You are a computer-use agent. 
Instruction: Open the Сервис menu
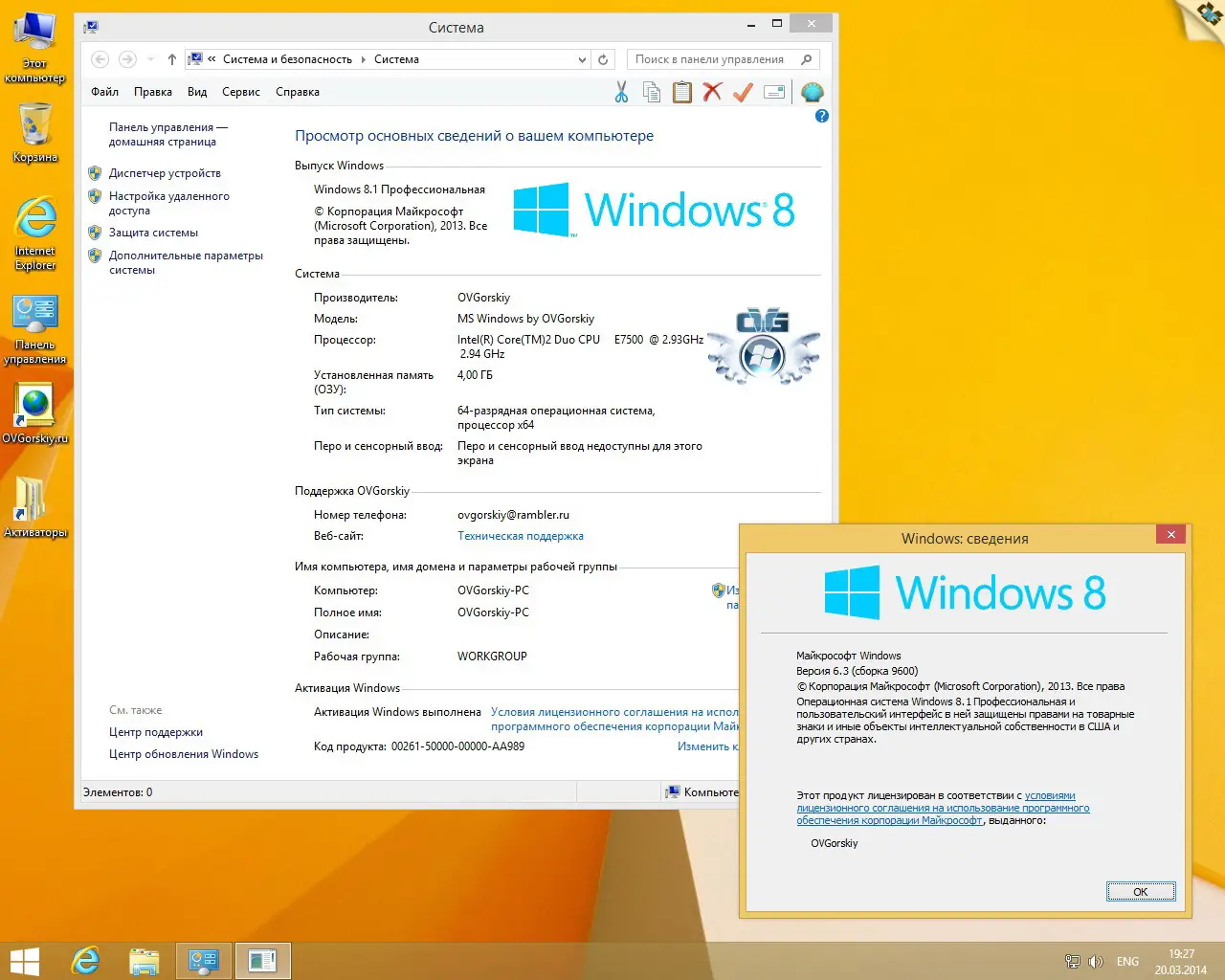[x=241, y=92]
